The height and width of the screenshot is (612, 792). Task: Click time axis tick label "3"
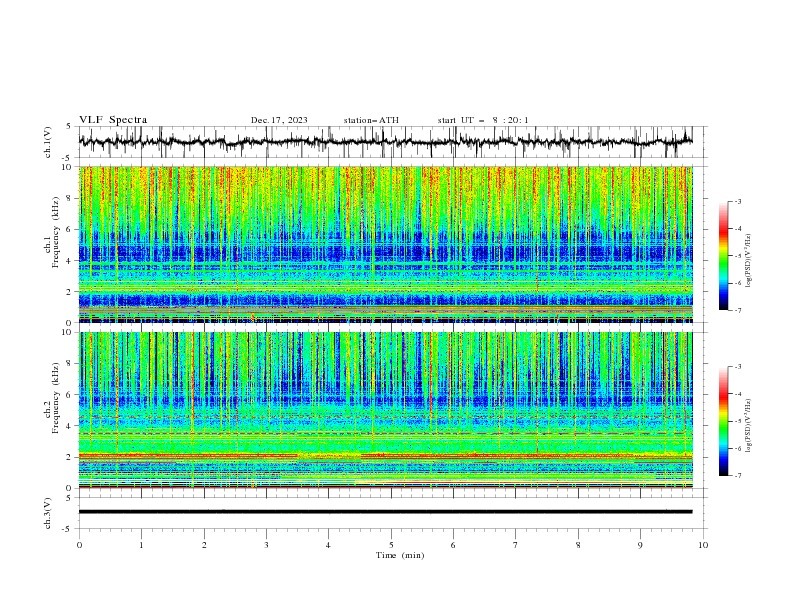[266, 545]
